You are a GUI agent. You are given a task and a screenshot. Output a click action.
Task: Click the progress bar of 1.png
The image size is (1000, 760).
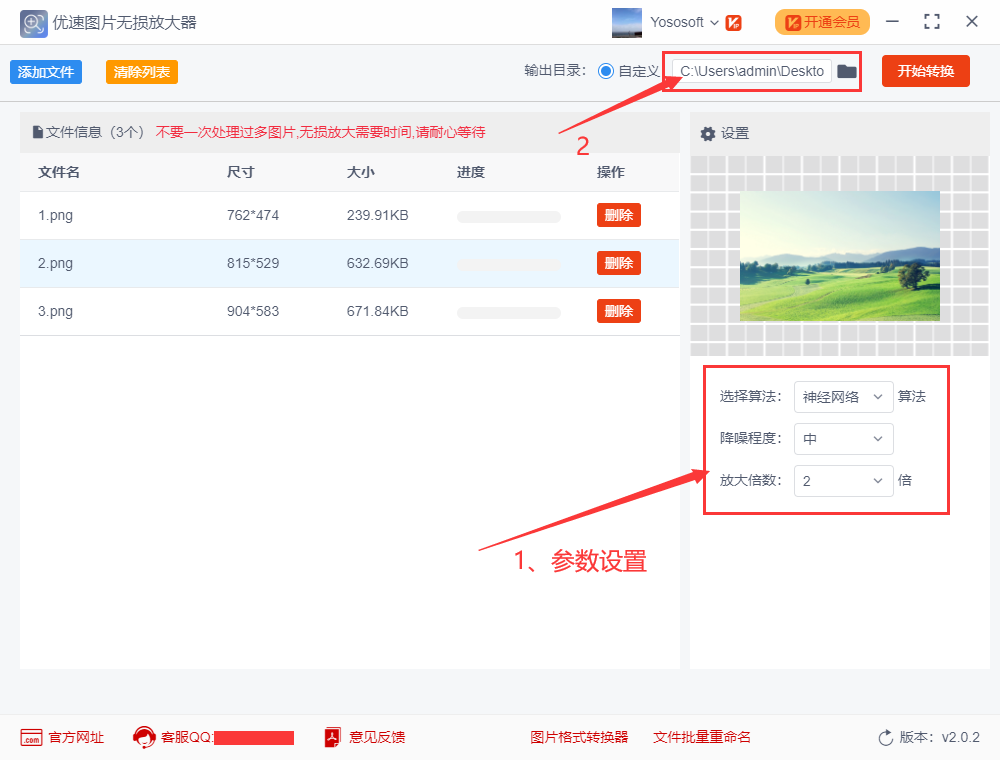coord(508,215)
